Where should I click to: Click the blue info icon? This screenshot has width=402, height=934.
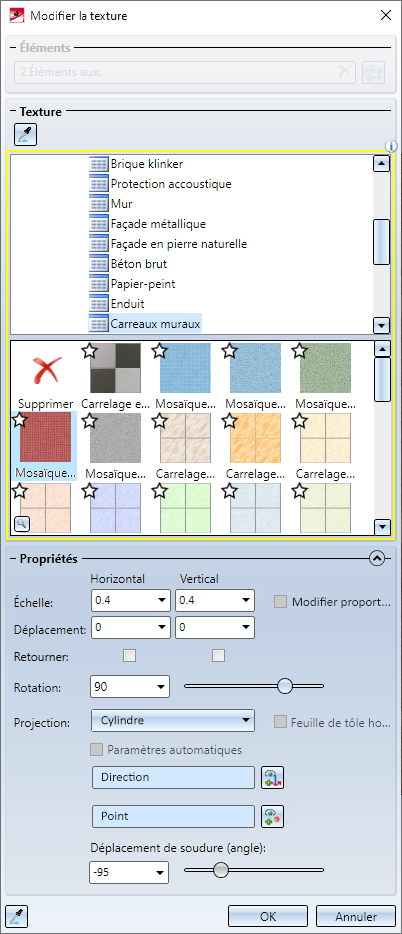click(391, 145)
